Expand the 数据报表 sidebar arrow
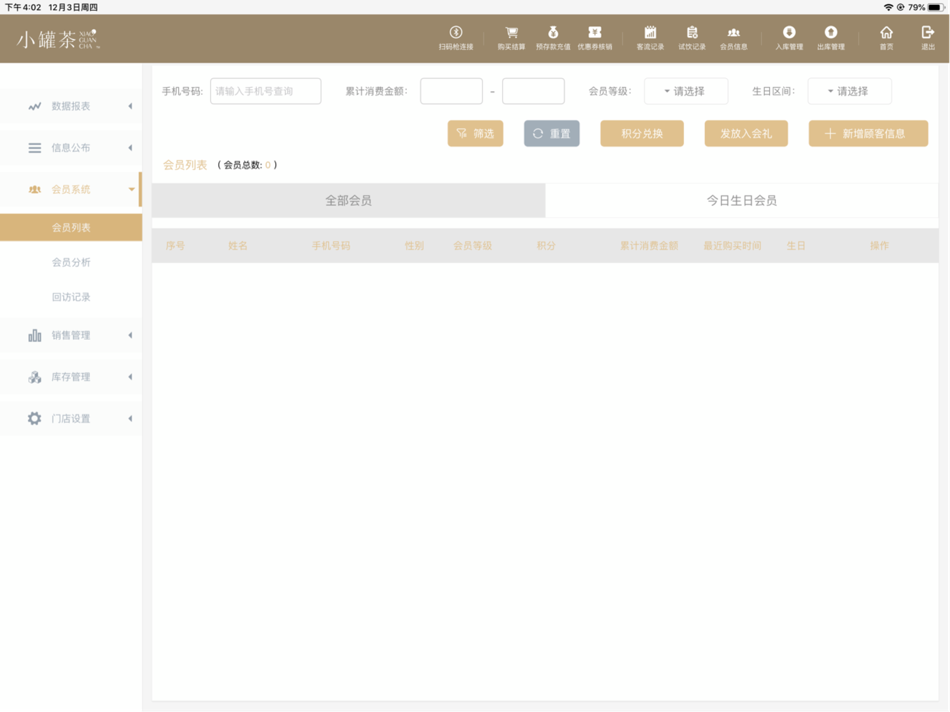Screen dimensions: 950x712 pos(130,106)
